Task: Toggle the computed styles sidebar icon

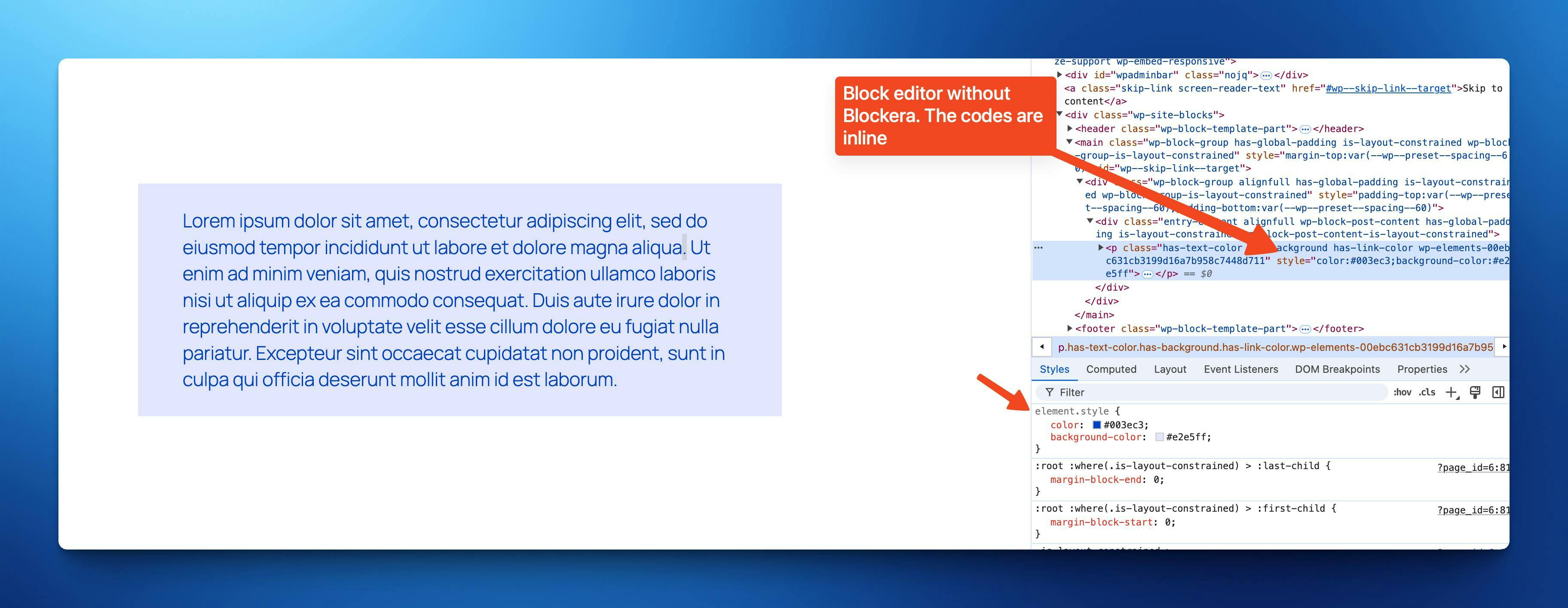Action: pyautogui.click(x=1498, y=392)
